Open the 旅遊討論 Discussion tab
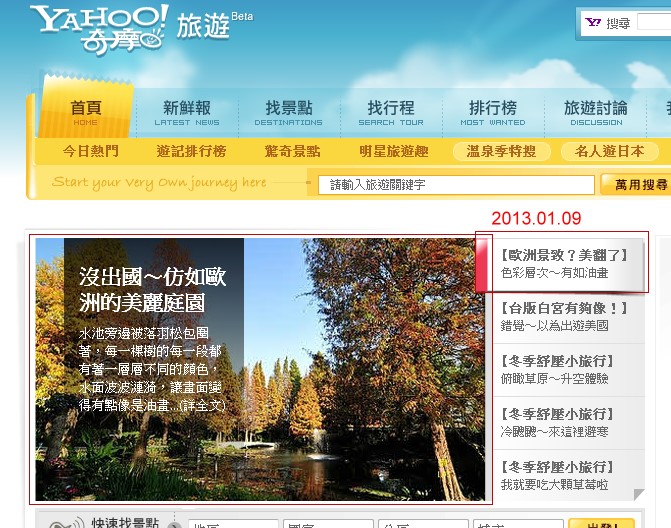This screenshot has width=671, height=528. [596, 113]
